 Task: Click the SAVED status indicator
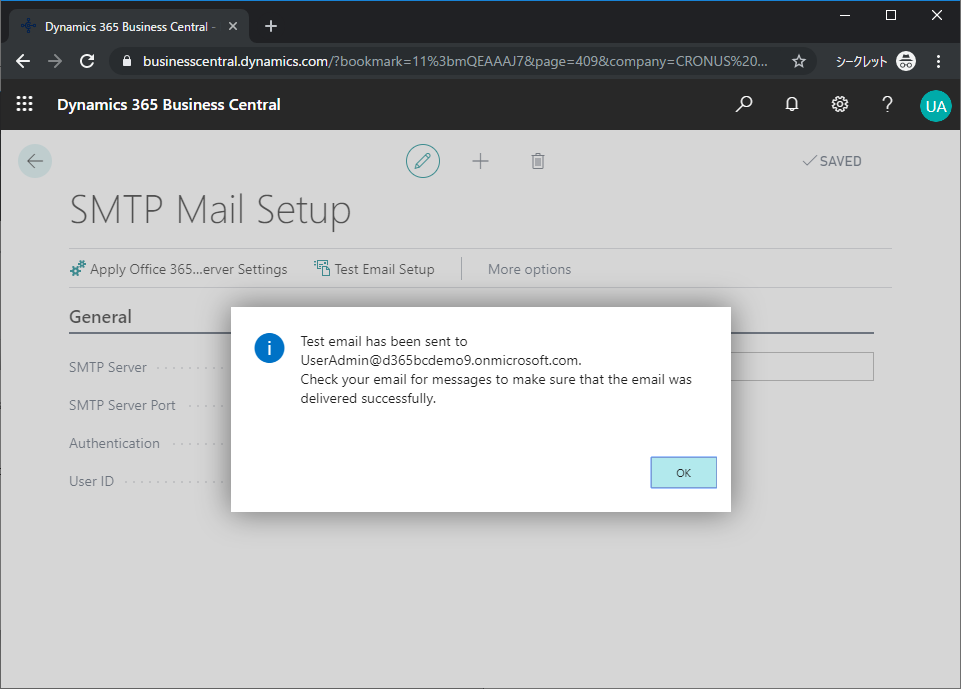pyautogui.click(x=832, y=161)
